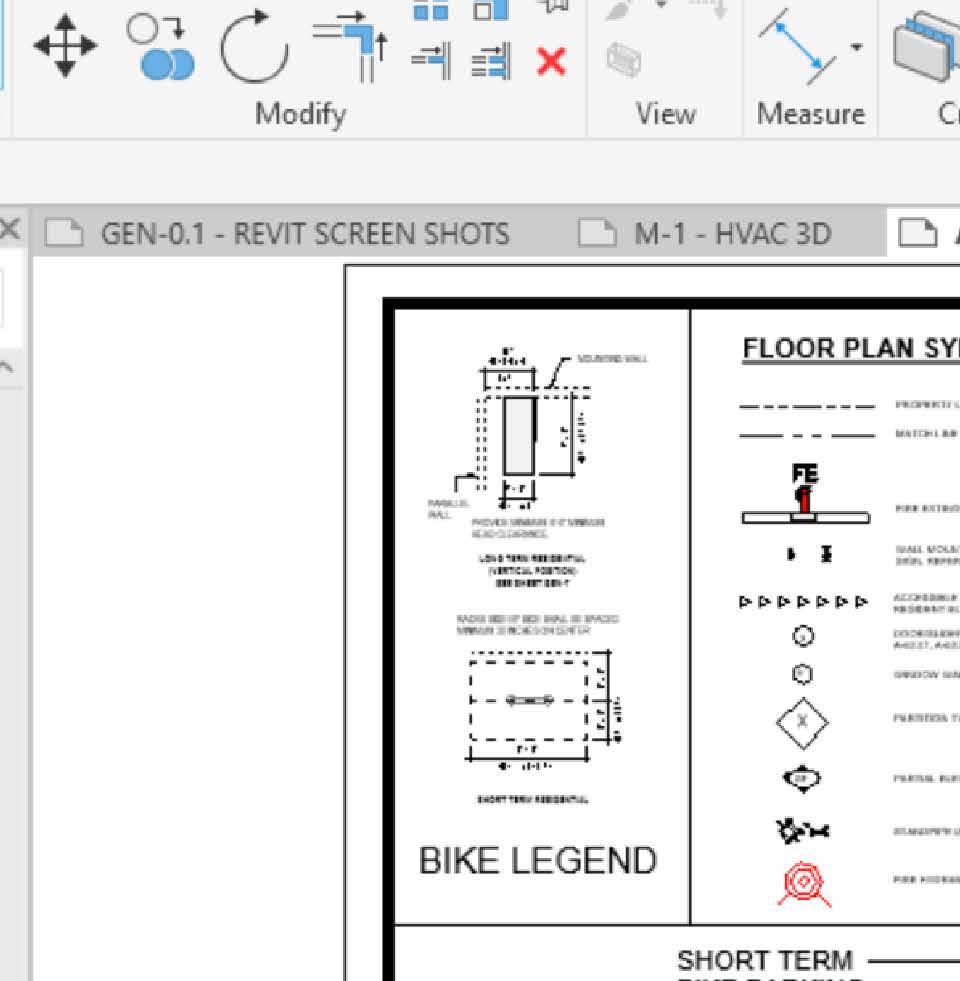The width and height of the screenshot is (960, 981).
Task: Click the short term residential bike rack diagram
Action: pyautogui.click(x=542, y=709)
